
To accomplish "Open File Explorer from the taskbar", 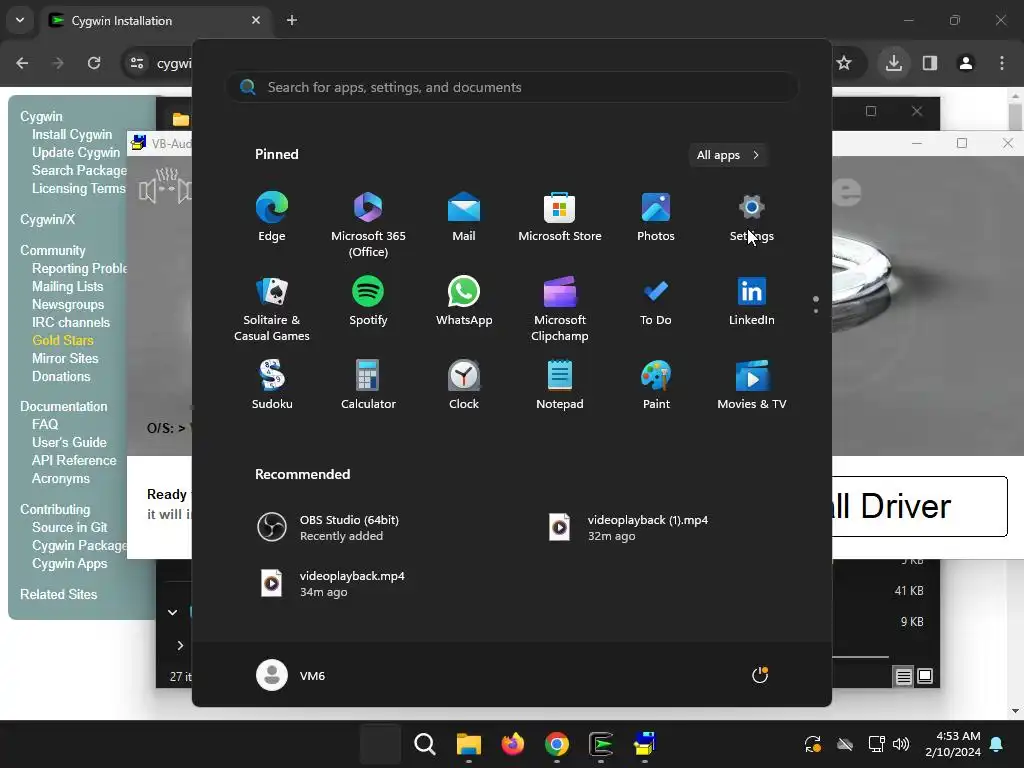I will pyautogui.click(x=468, y=744).
